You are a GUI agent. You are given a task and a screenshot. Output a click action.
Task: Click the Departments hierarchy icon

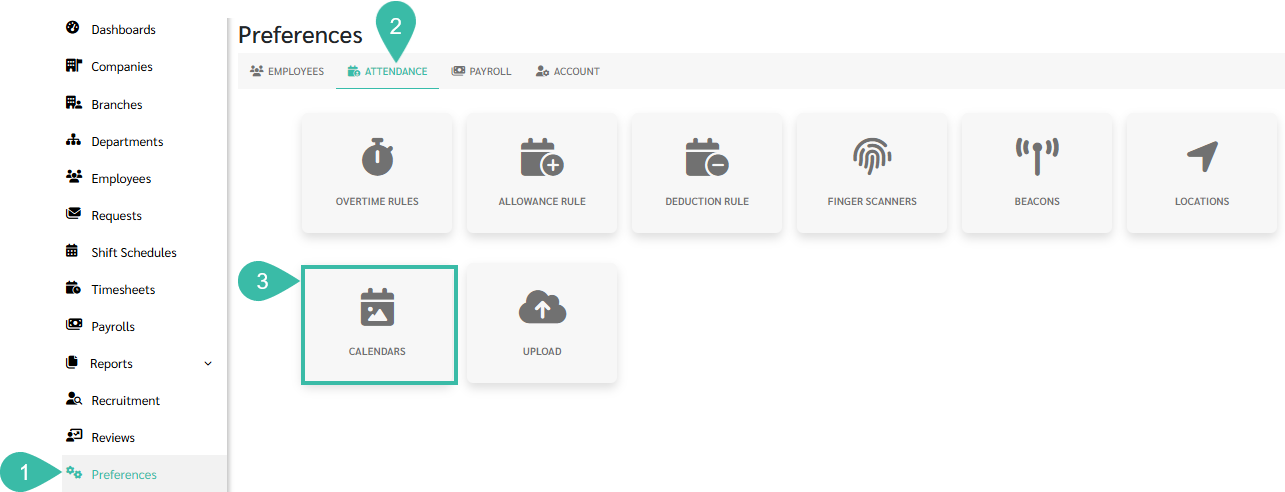coord(73,140)
